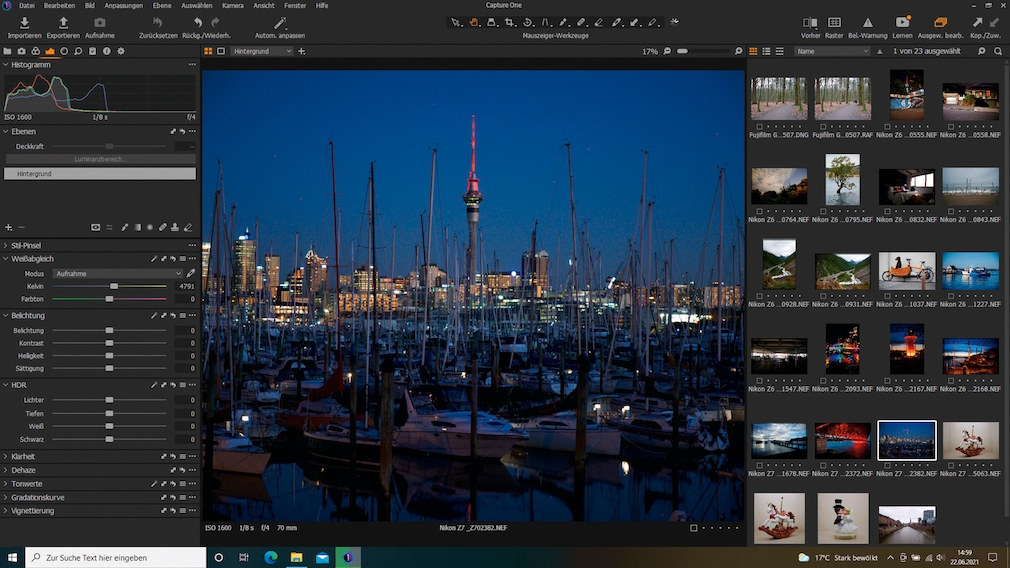Expand the Klarheit panel
This screenshot has width=1010, height=568.
[x=23, y=456]
